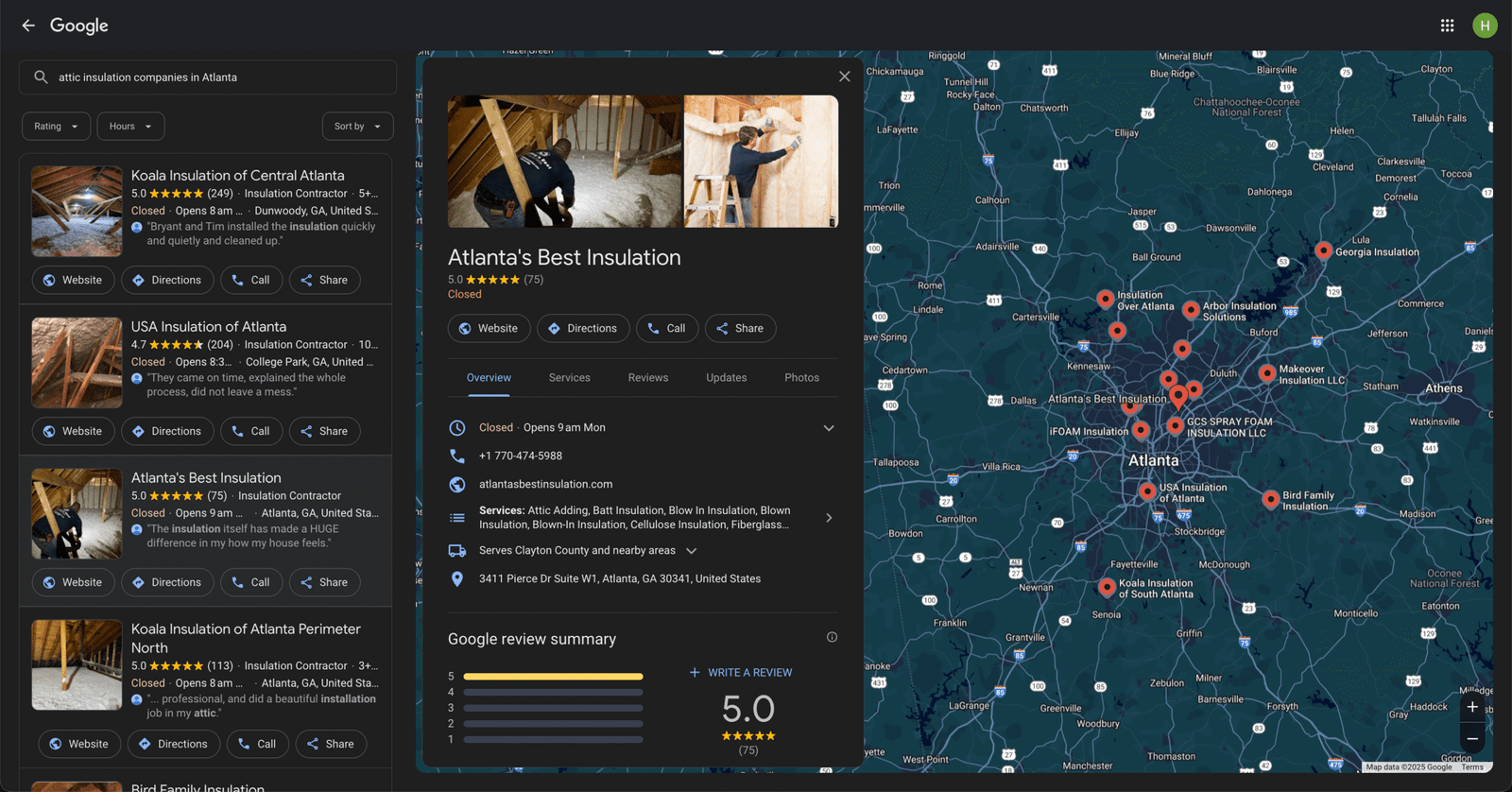This screenshot has width=1512, height=792.
Task: Open Terms link on map
Action: click(x=1472, y=767)
